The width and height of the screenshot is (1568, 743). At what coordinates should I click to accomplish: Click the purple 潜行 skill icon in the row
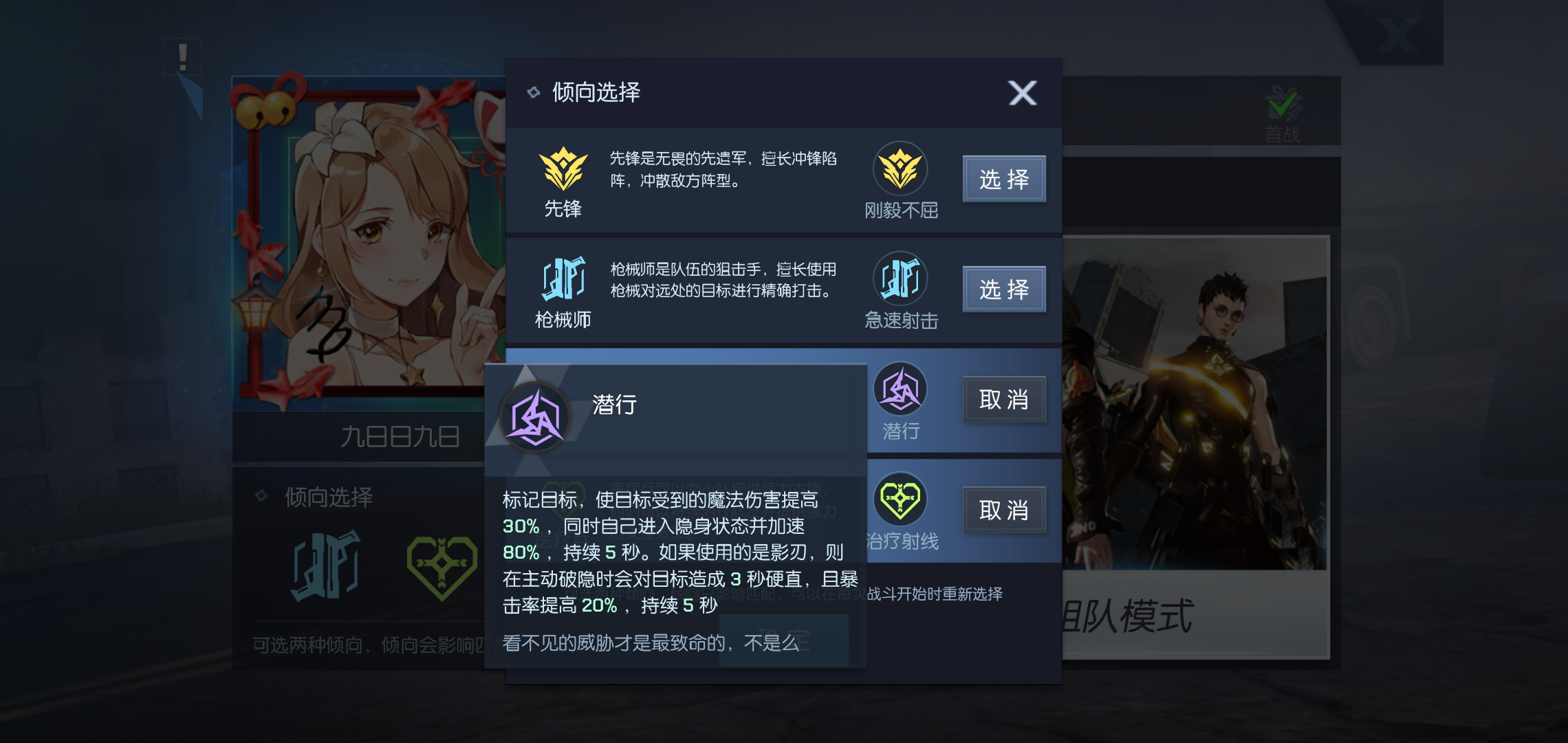pos(900,389)
